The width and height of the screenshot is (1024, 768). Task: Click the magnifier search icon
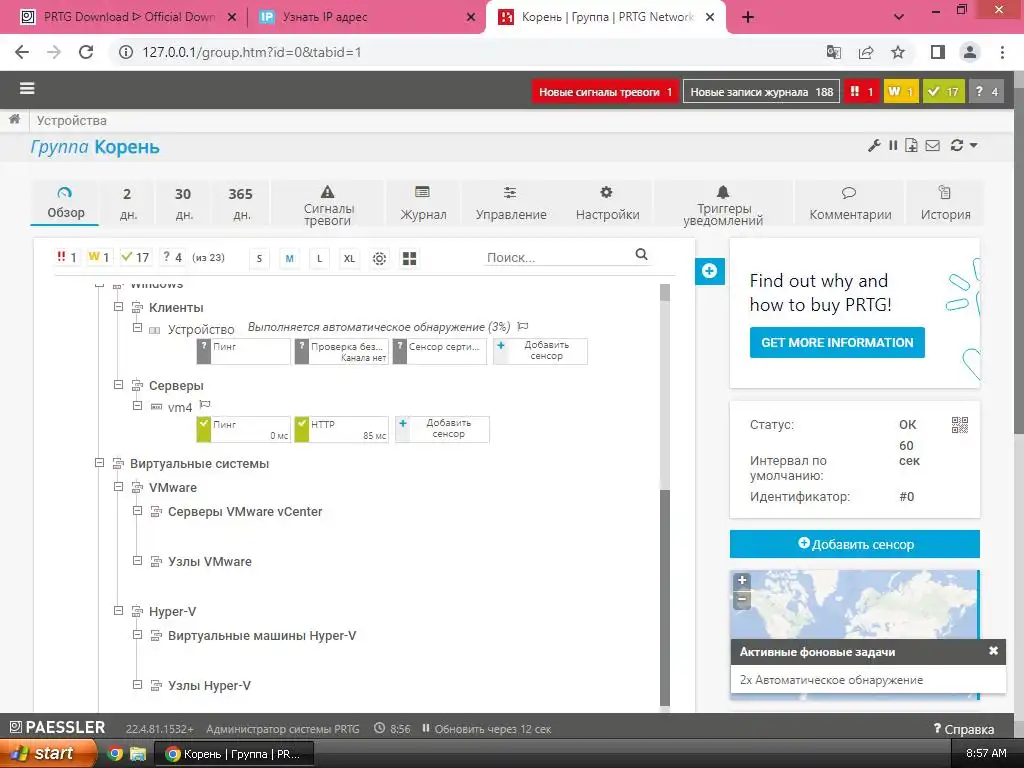click(x=641, y=255)
